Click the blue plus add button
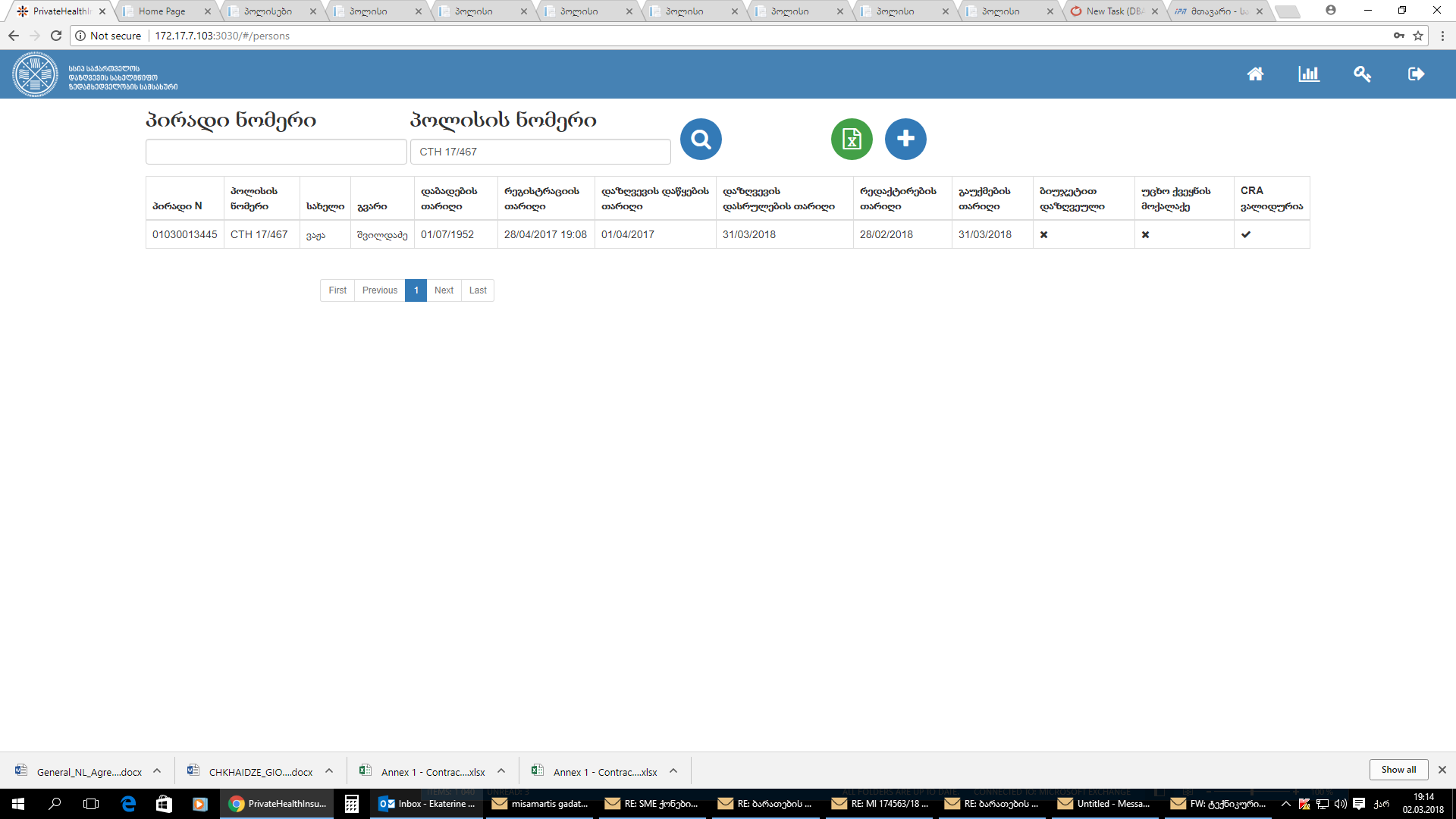Image resolution: width=1456 pixels, height=819 pixels. (905, 140)
